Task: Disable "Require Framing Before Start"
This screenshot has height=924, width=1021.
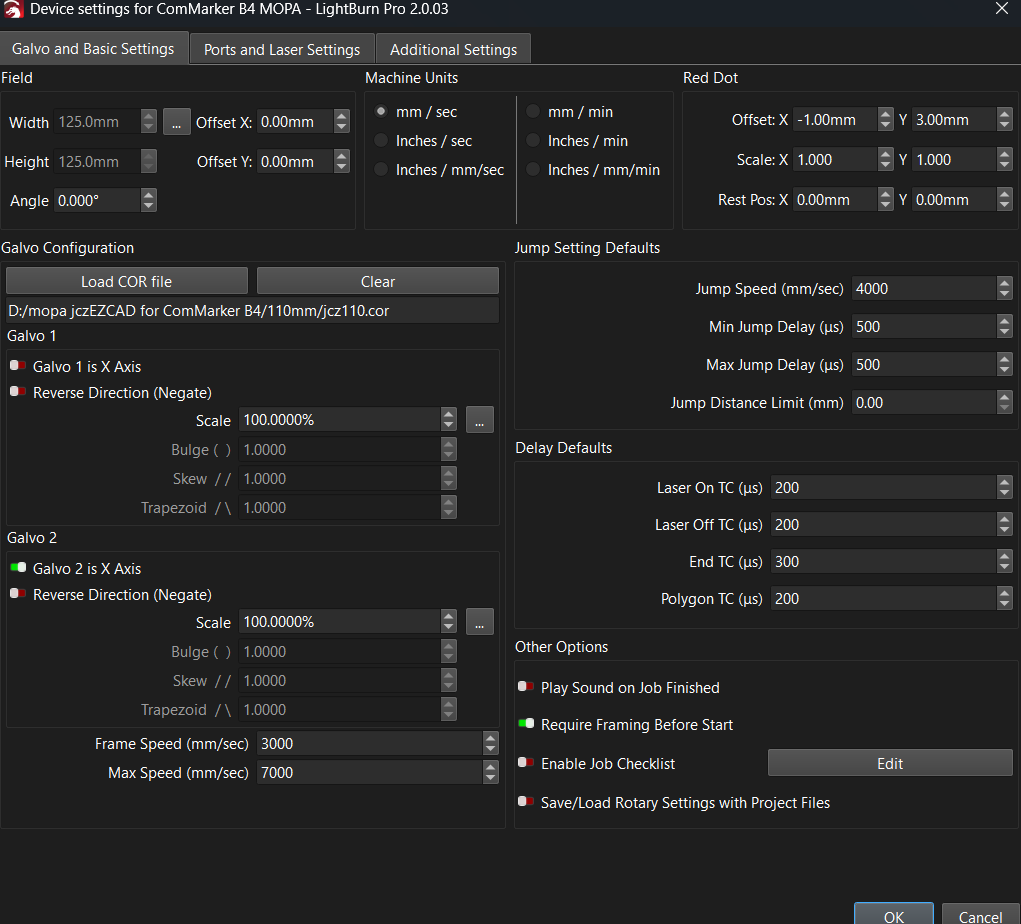Action: click(526, 725)
